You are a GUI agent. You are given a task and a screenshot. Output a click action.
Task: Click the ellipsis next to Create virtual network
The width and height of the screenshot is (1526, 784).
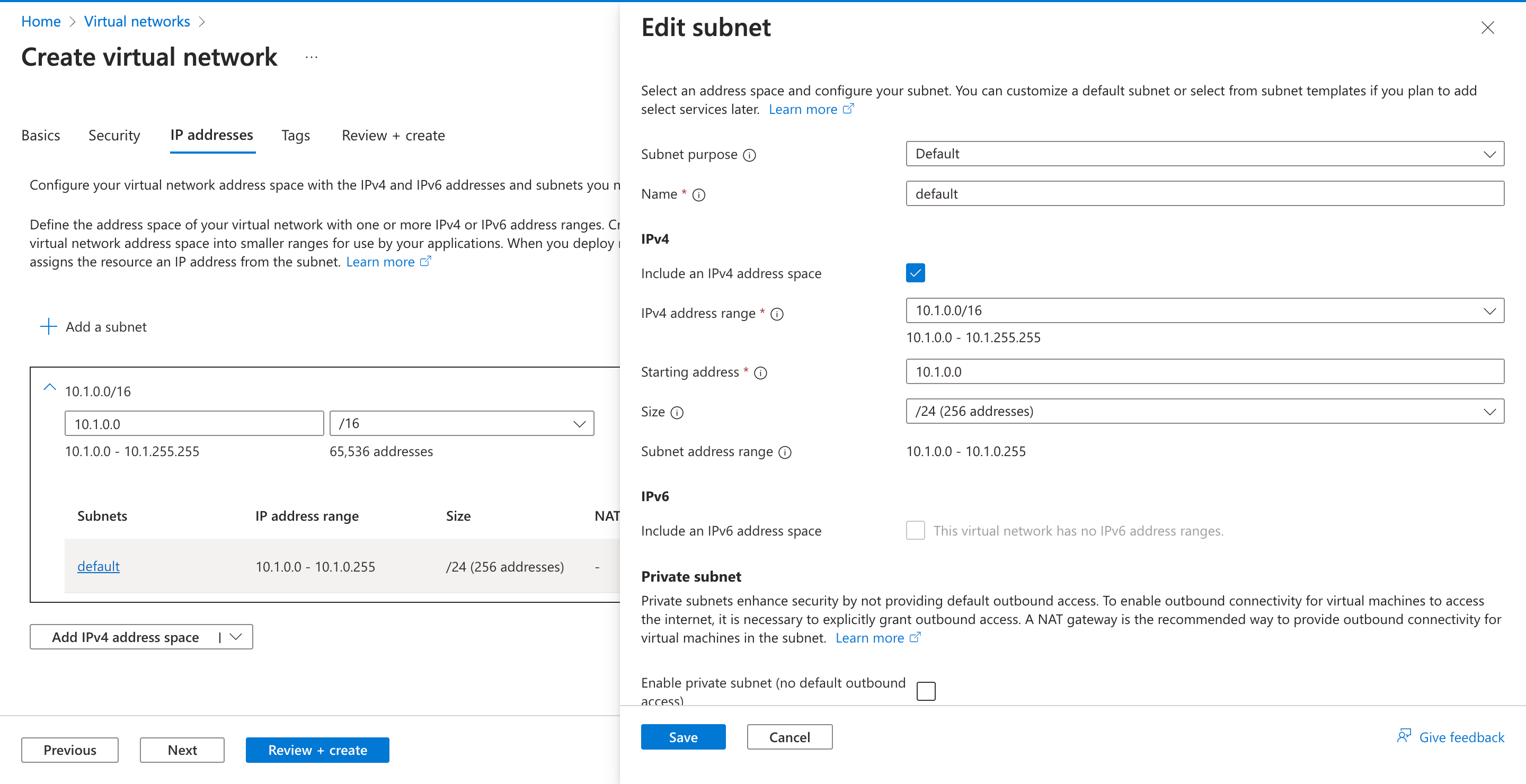[x=312, y=56]
